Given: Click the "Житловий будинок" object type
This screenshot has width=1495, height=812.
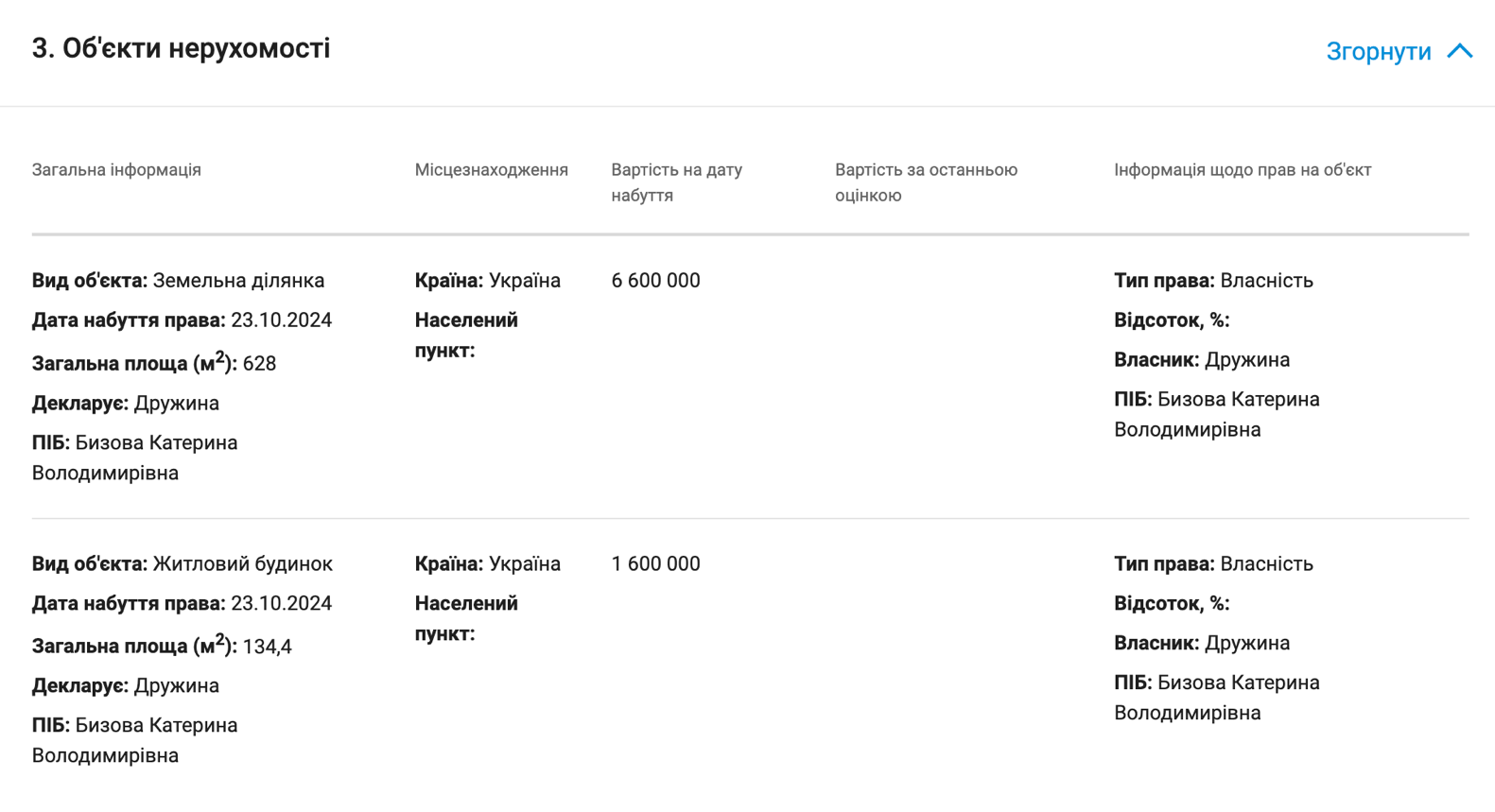Looking at the screenshot, I should (242, 564).
